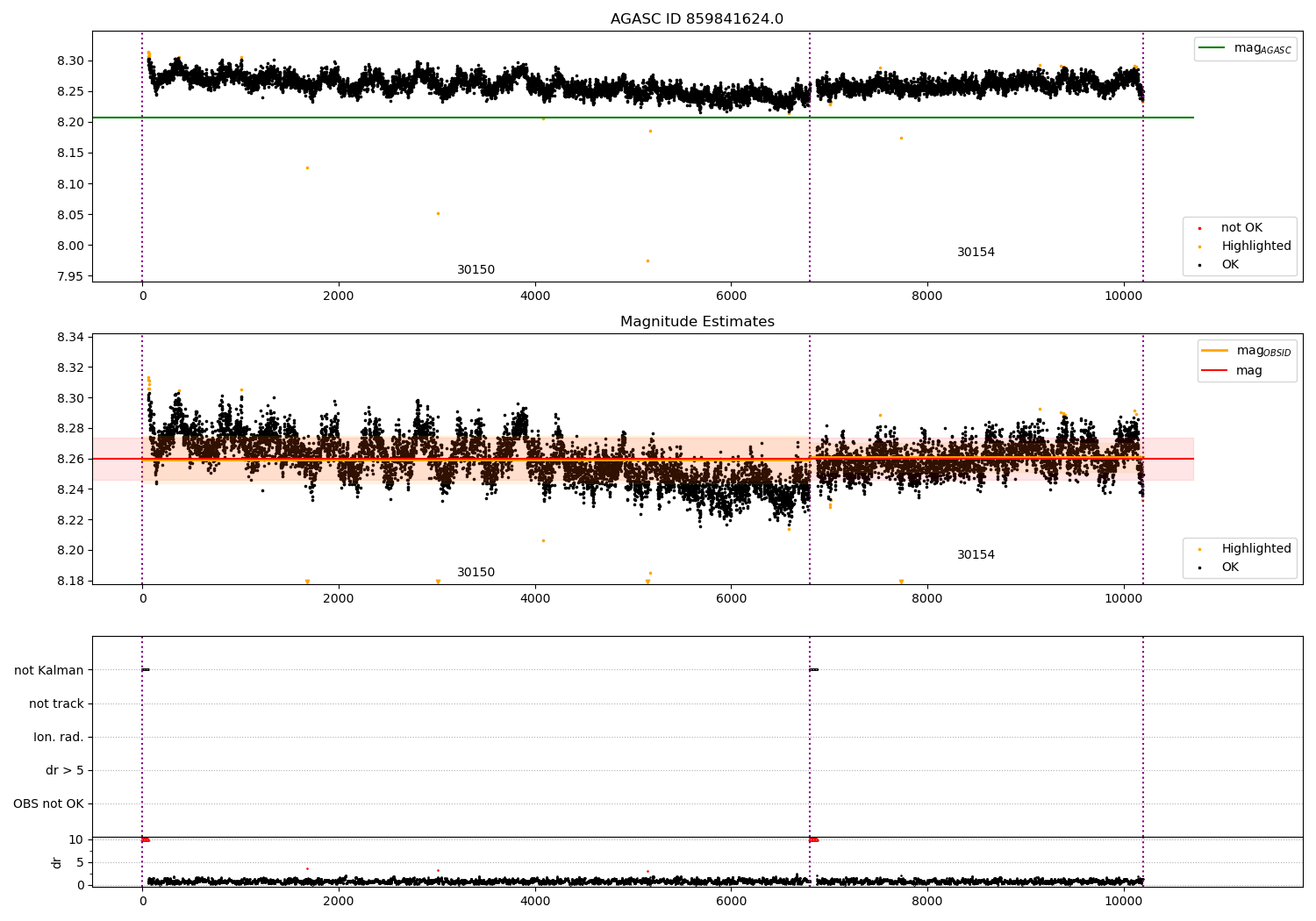Image resolution: width=1316 pixels, height=921 pixels.
Task: Click x-tick 2000 under the dr plot
Action: point(339,902)
